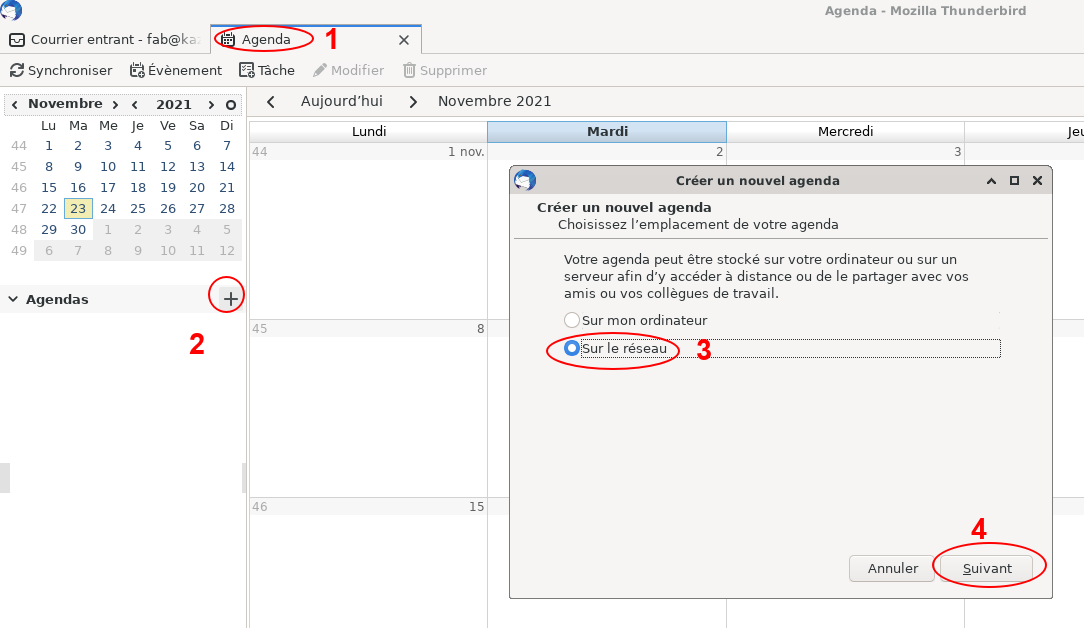Click the Suivant button
Screen dimensions: 1084x628
click(987, 568)
